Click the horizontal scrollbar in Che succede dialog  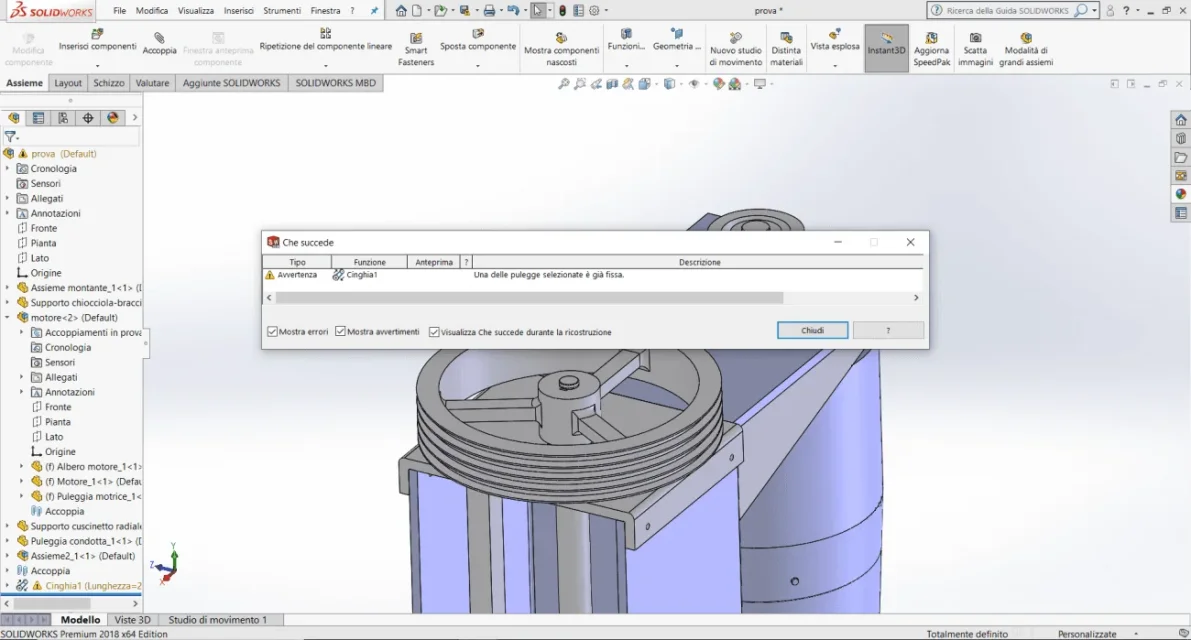pos(529,298)
